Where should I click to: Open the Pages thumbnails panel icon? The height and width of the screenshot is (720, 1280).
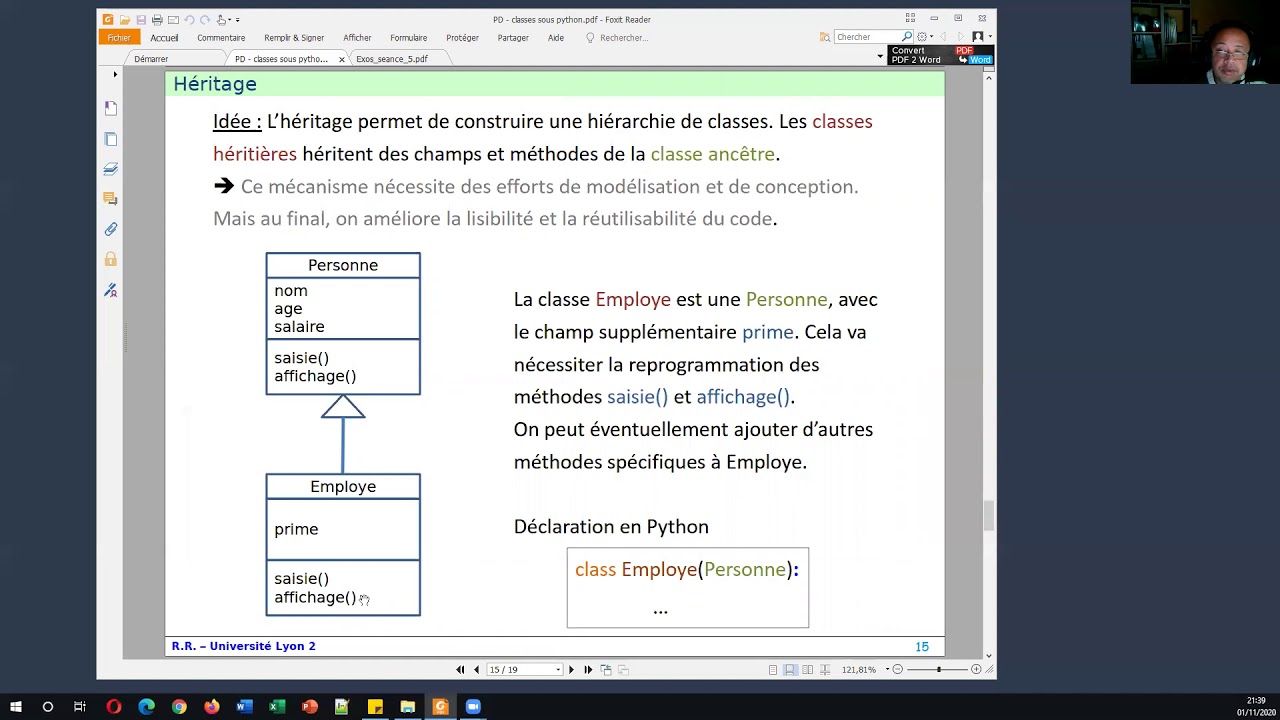point(111,138)
